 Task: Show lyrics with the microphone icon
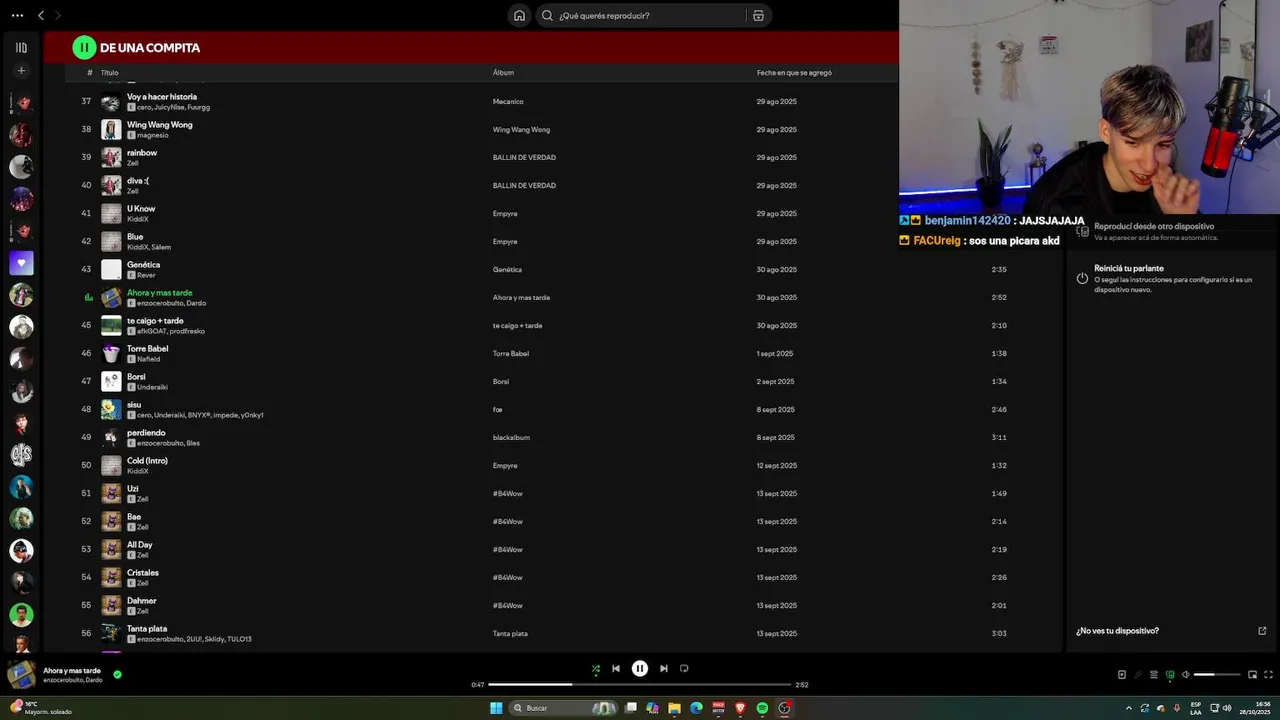[1137, 675]
